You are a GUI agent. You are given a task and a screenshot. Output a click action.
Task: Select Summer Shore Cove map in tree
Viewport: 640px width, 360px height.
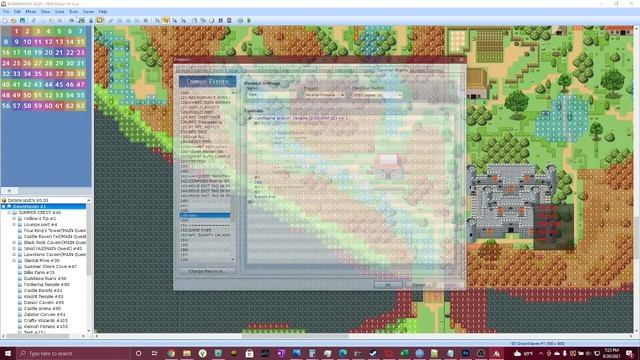pos(50,267)
